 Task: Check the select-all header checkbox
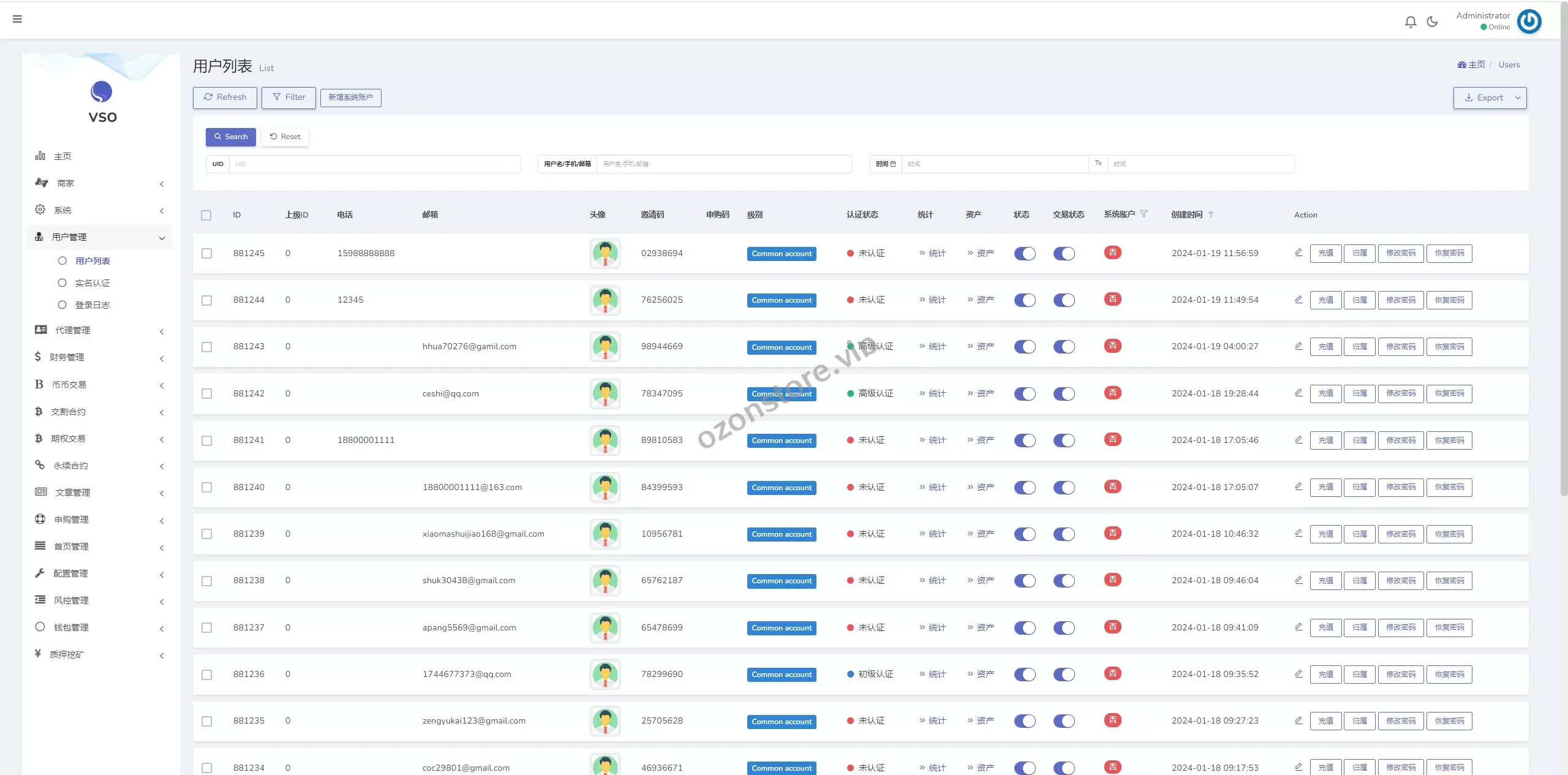(206, 215)
